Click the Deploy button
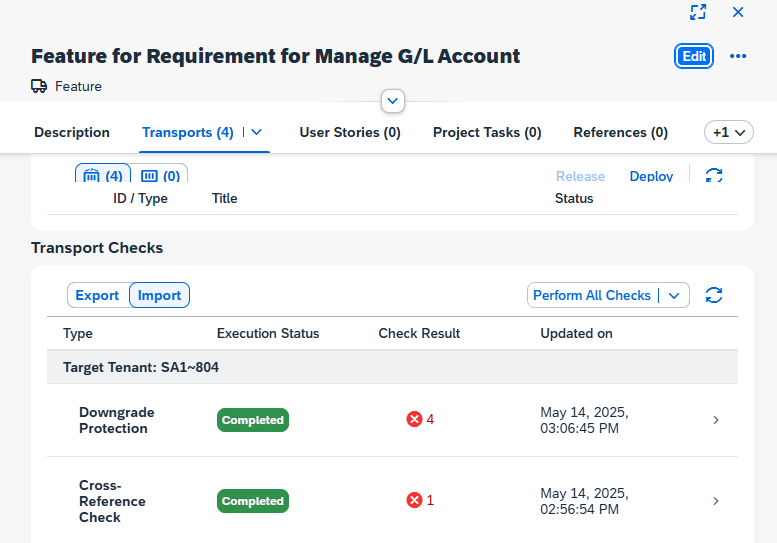 [651, 176]
